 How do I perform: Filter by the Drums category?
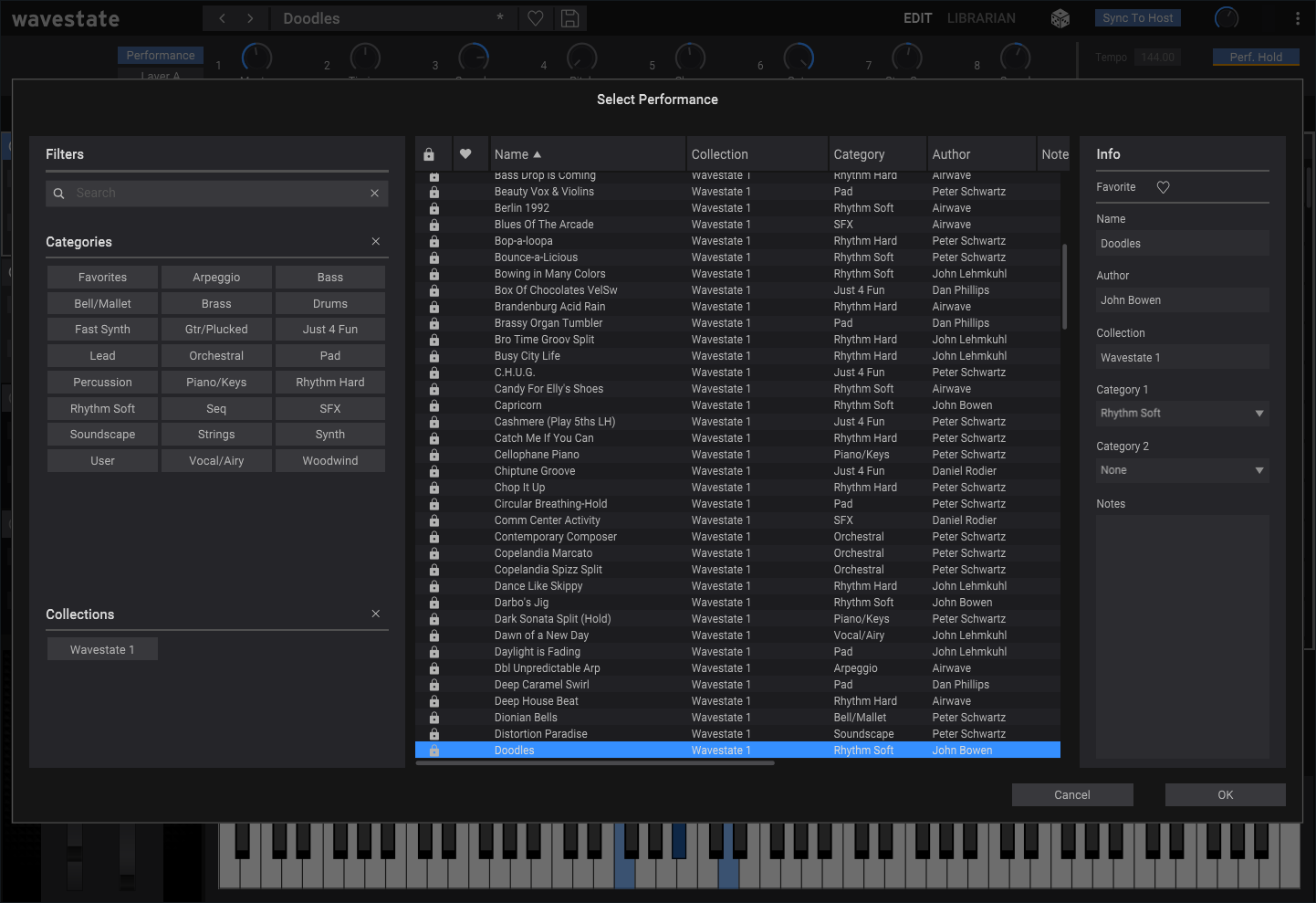point(330,304)
